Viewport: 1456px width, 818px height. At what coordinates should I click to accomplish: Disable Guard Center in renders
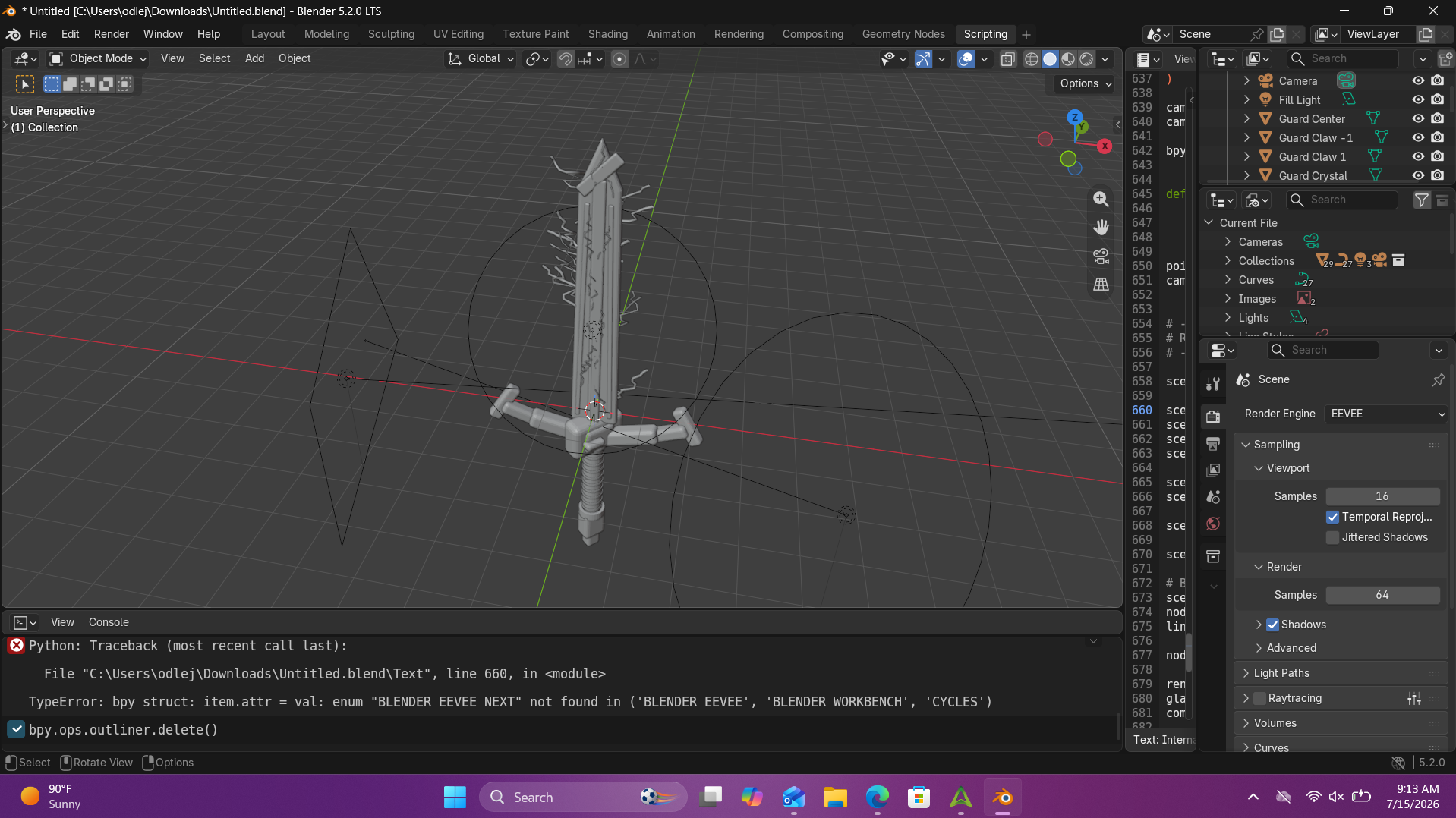coord(1437,118)
